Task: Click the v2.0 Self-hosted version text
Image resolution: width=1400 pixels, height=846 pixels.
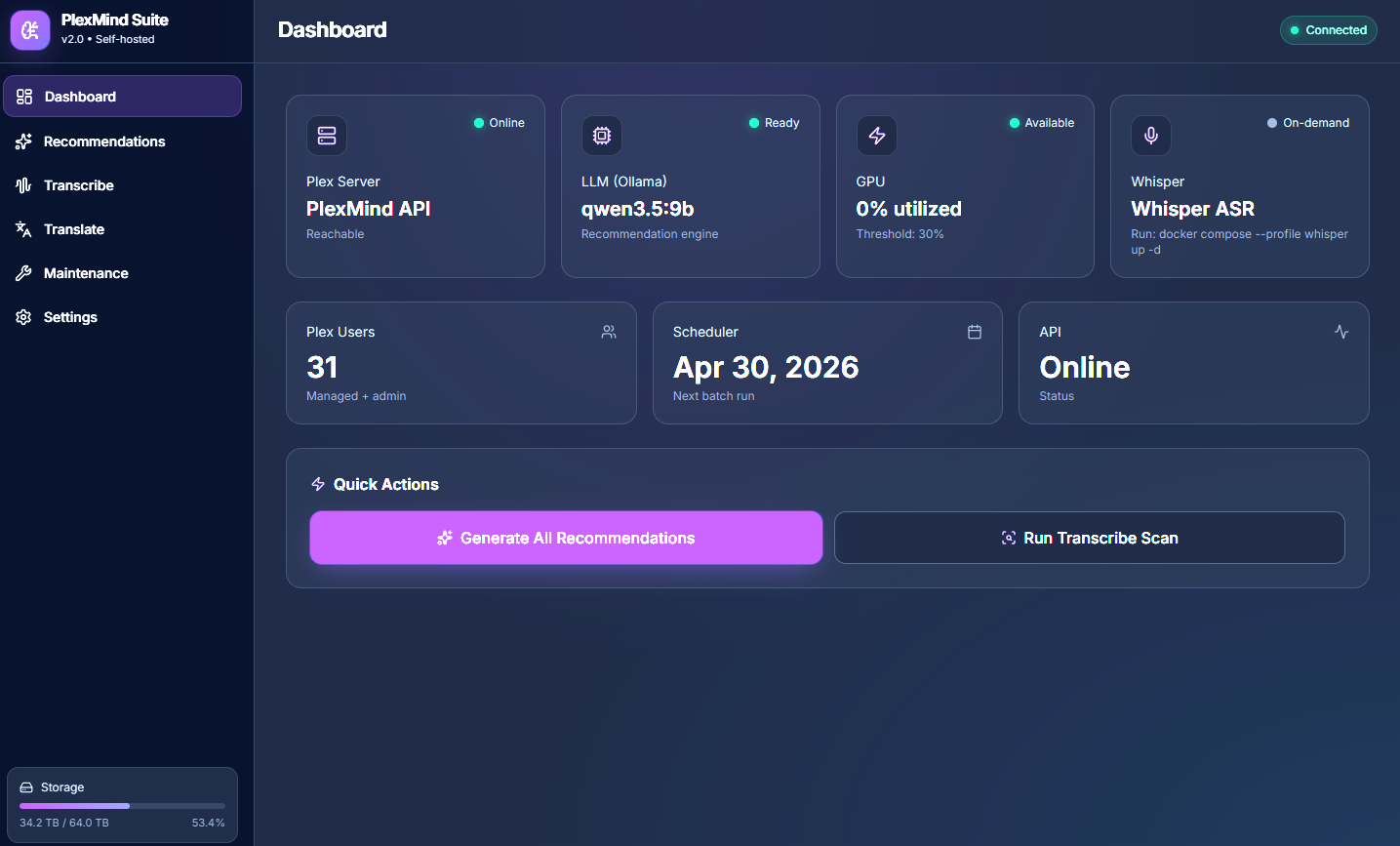Action: (x=108, y=39)
